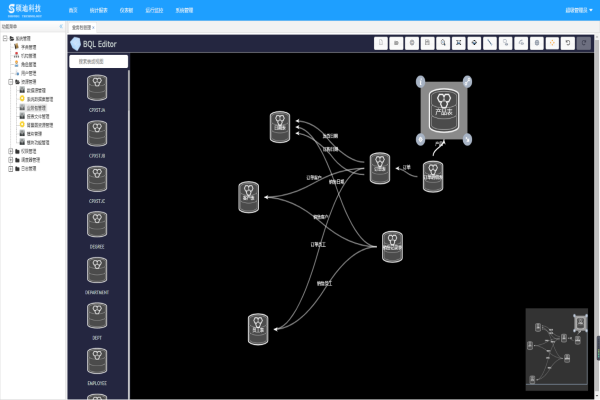Open 统计报表 in the top navigation
Viewport: 600px width, 400px height.
click(99, 10)
